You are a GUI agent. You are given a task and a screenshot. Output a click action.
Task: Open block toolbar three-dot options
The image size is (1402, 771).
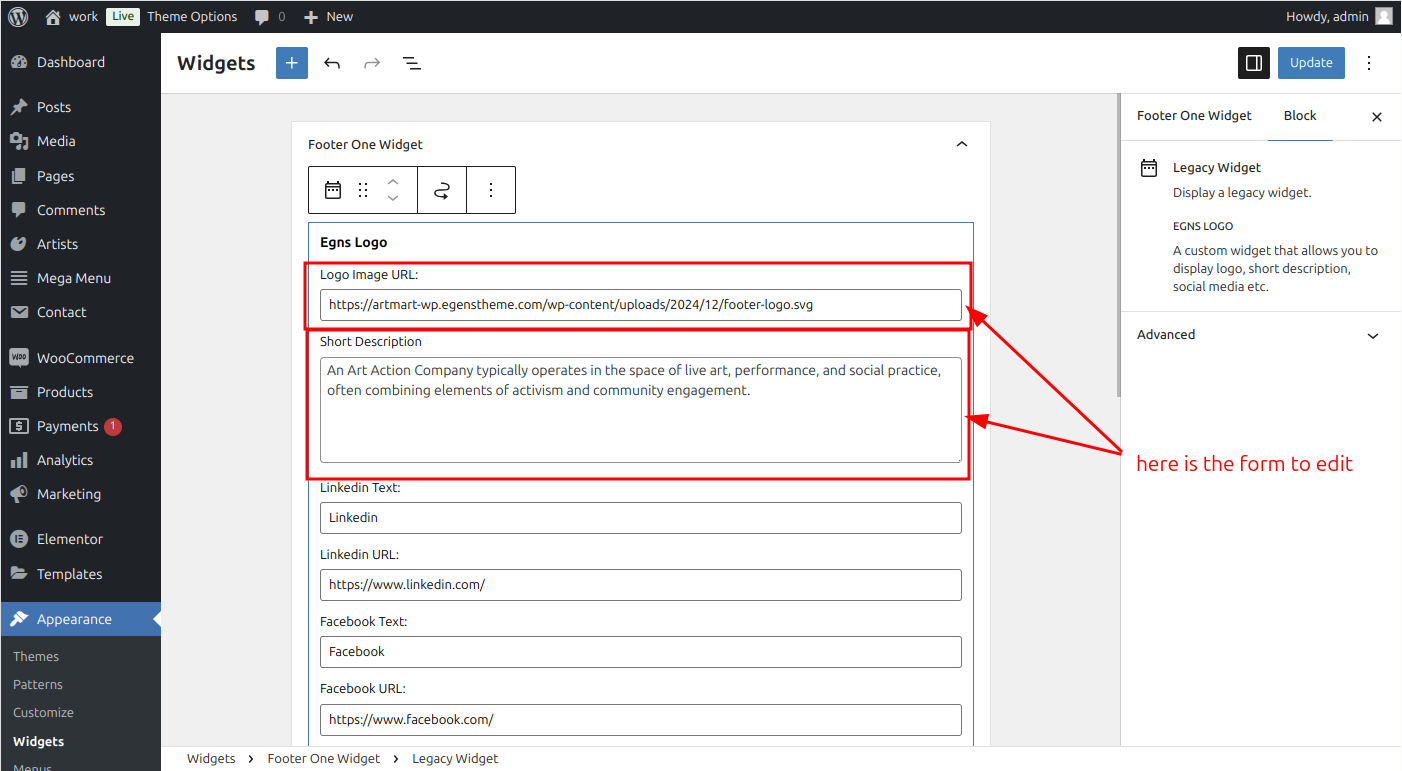491,190
